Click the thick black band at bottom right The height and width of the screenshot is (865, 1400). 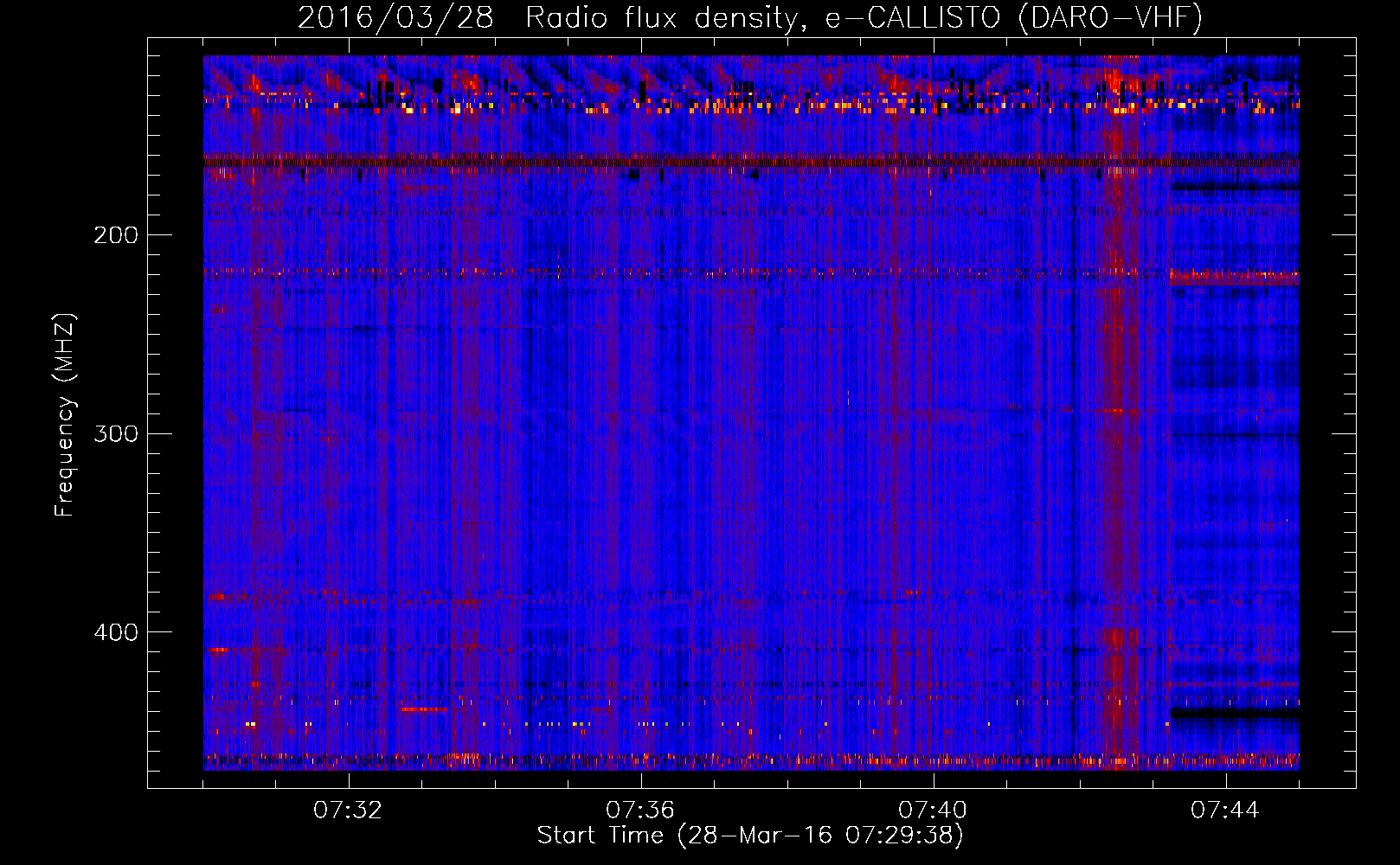[1234, 714]
